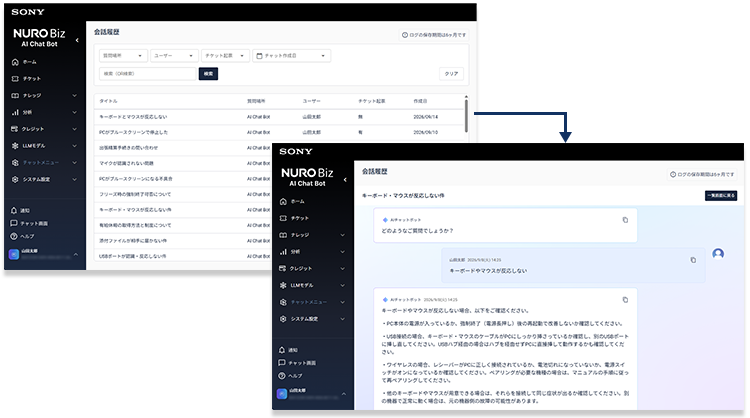Expand LLMモデル in the chat detail window sidebar

pyautogui.click(x=313, y=286)
